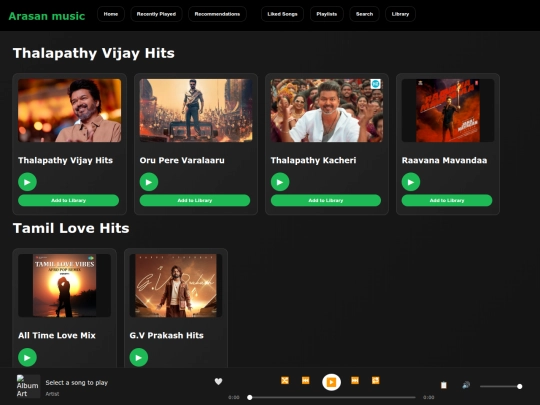Skip to the next track
The height and width of the screenshot is (405, 540).
tap(355, 380)
